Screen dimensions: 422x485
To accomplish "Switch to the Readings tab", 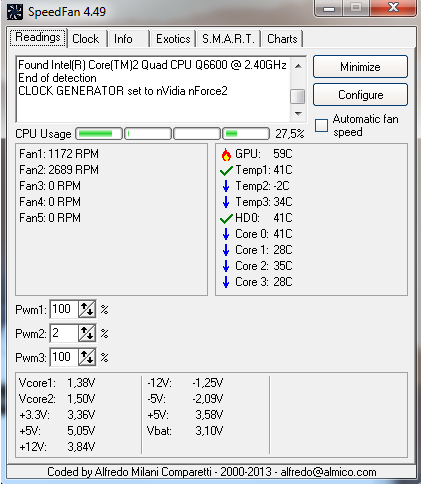I will [38, 37].
